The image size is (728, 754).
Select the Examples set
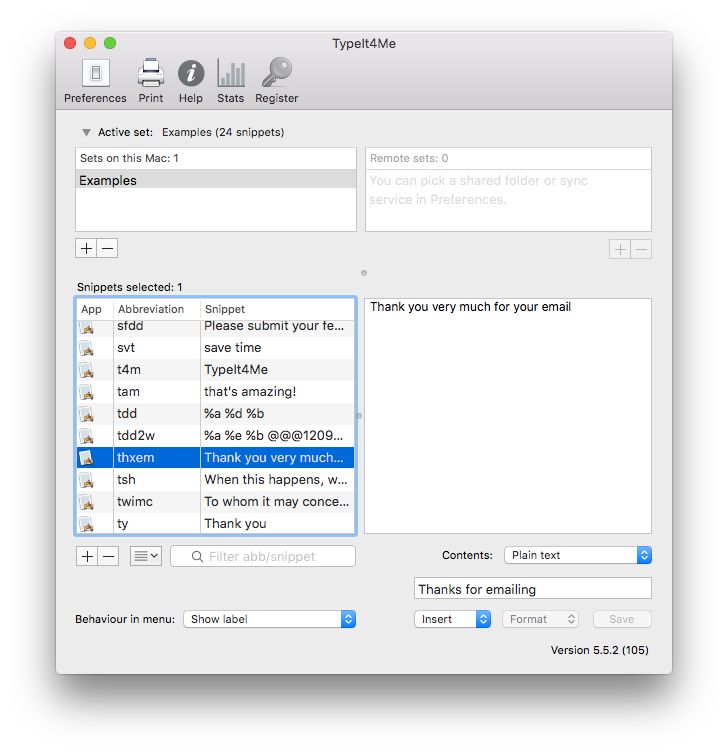coord(215,180)
